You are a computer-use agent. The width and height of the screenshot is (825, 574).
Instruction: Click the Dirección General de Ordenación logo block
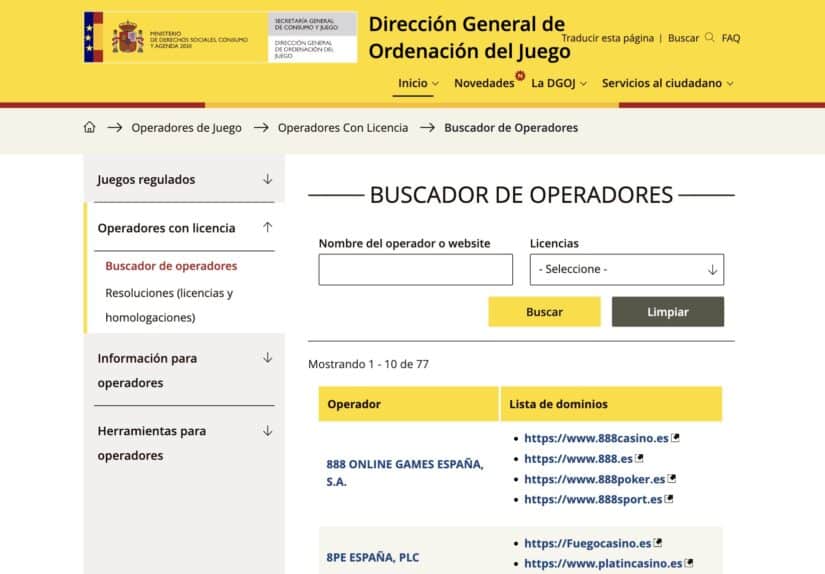coord(313,37)
